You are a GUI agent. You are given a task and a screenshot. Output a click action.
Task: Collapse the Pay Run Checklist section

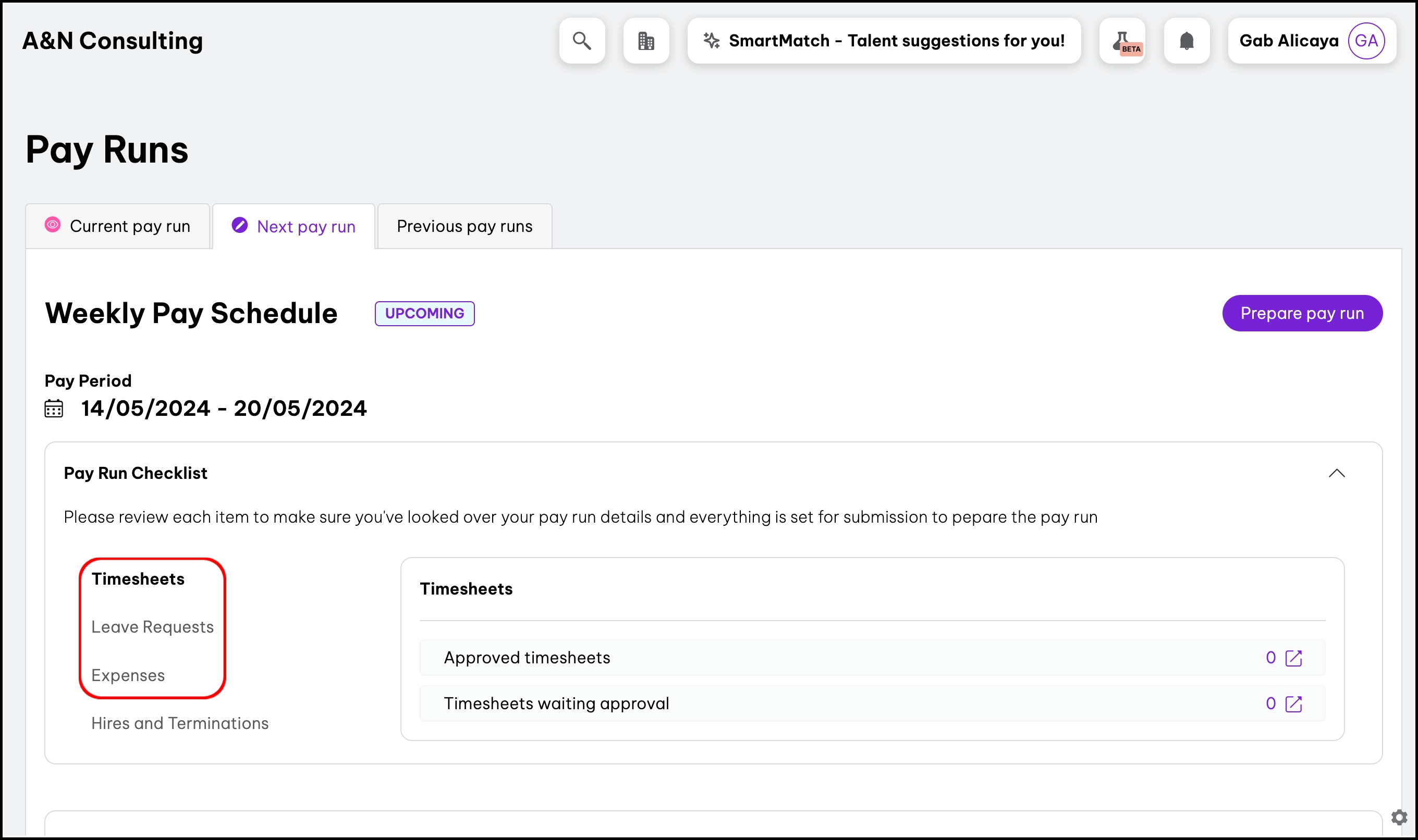(1337, 473)
